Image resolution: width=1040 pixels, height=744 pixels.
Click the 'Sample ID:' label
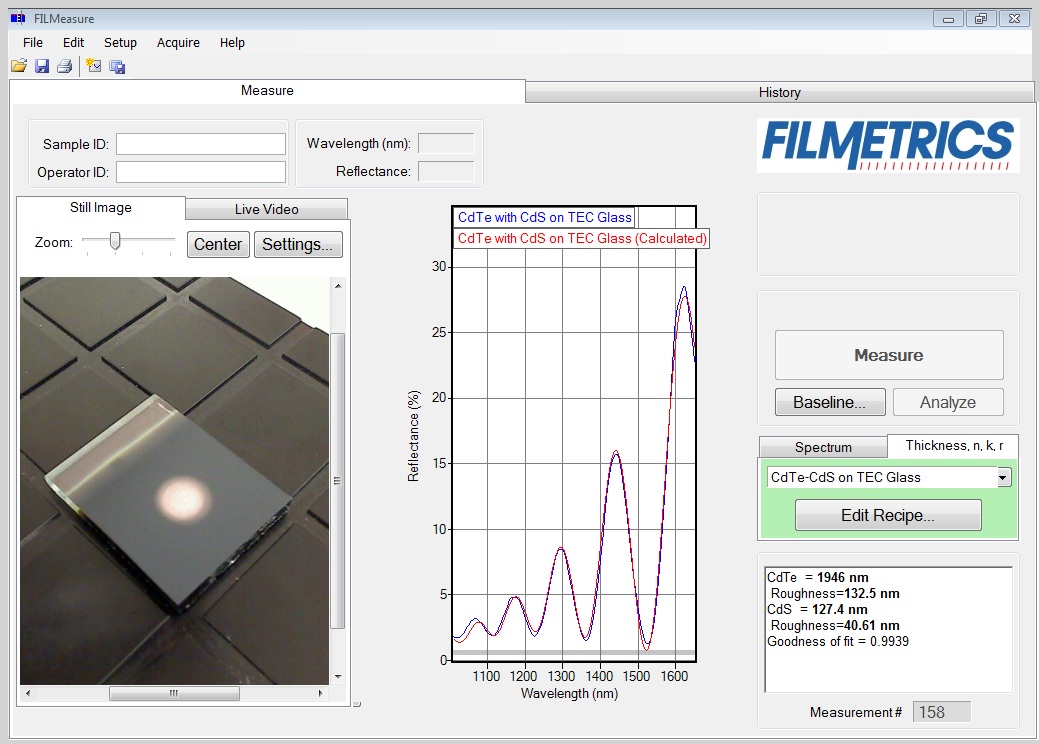(76, 144)
